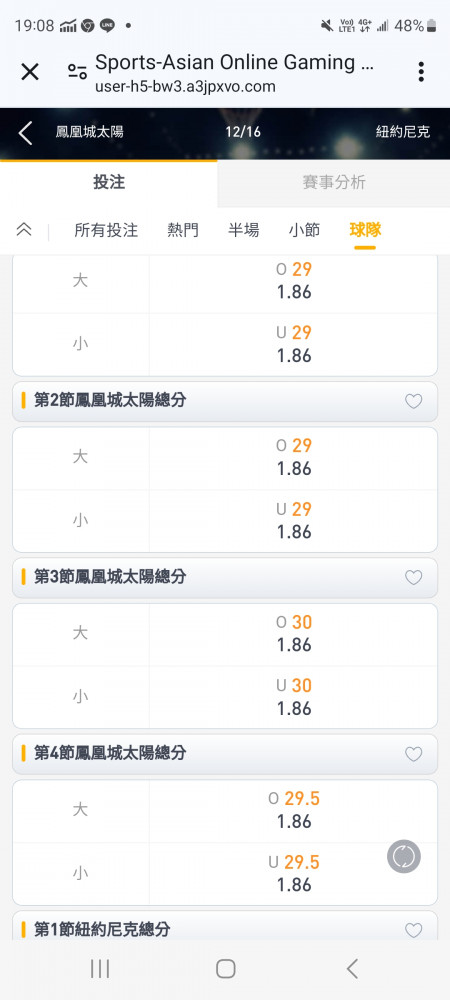Viewport: 450px width, 1000px height.
Task: Tap the floating refresh odds button
Action: [x=404, y=856]
